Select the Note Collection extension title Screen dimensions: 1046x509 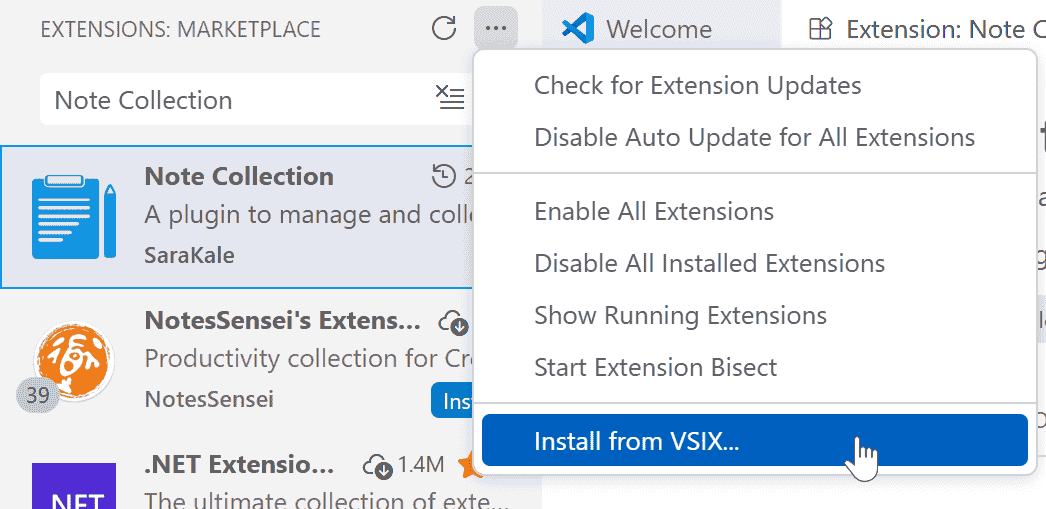click(x=239, y=177)
